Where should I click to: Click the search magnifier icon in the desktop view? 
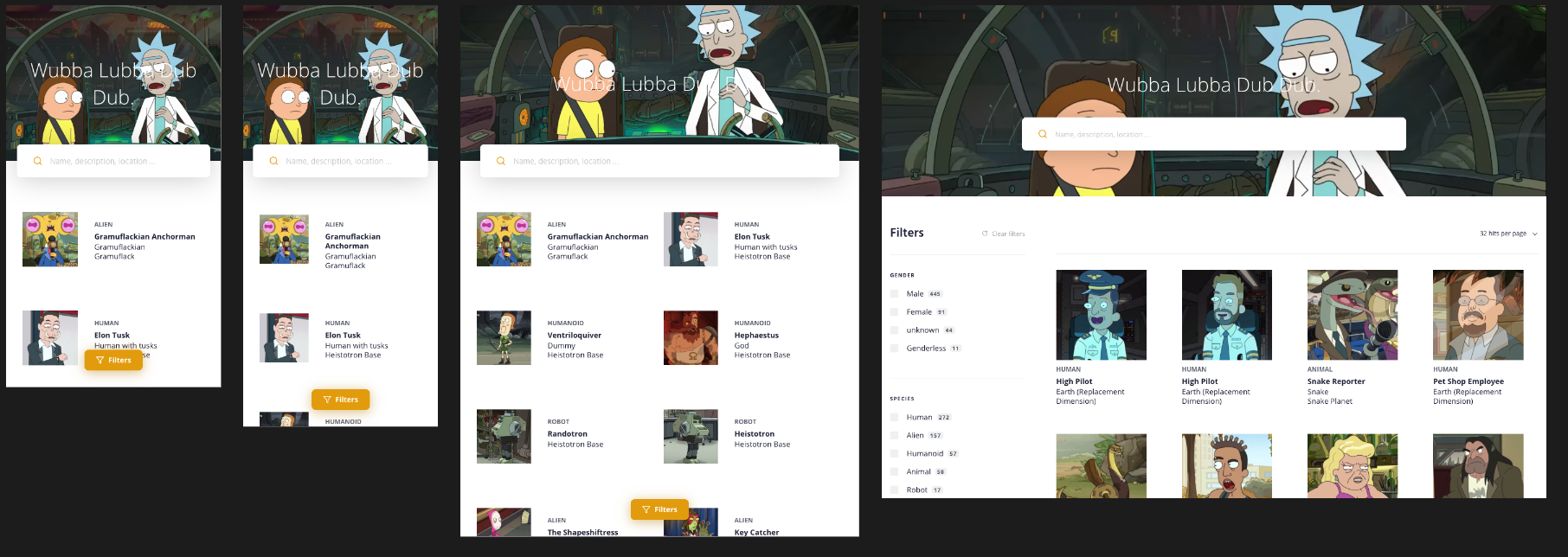coord(1042,134)
